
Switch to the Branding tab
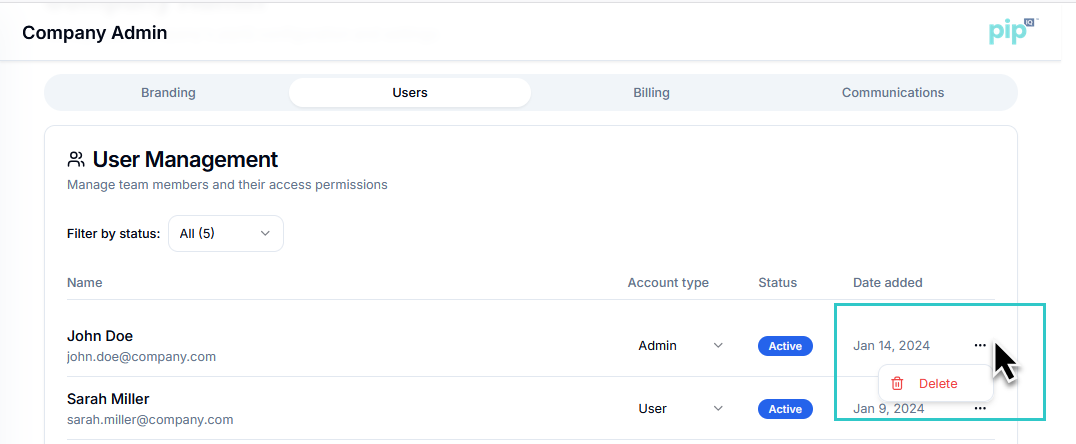[x=168, y=93]
